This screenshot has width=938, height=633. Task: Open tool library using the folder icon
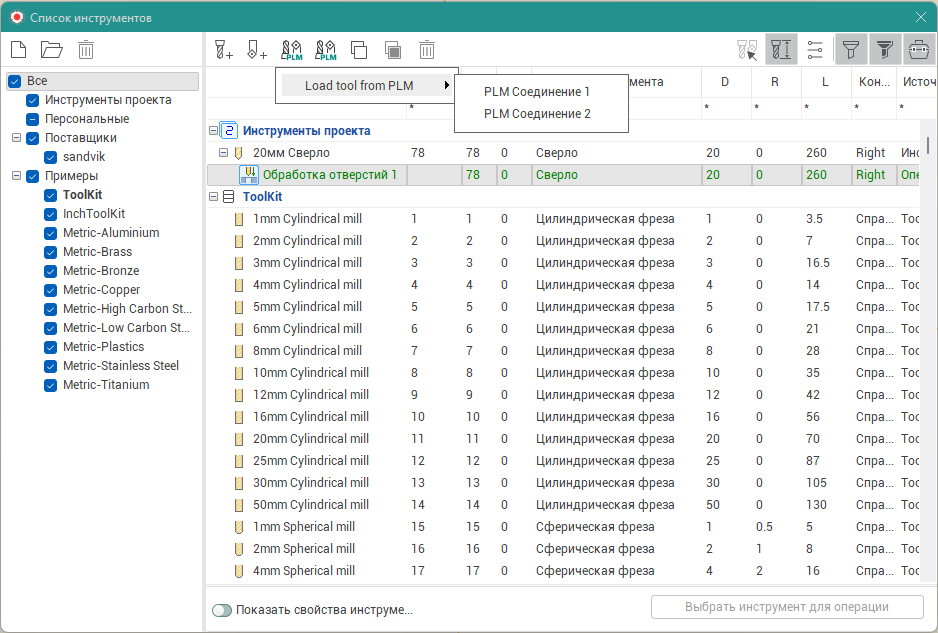51,49
